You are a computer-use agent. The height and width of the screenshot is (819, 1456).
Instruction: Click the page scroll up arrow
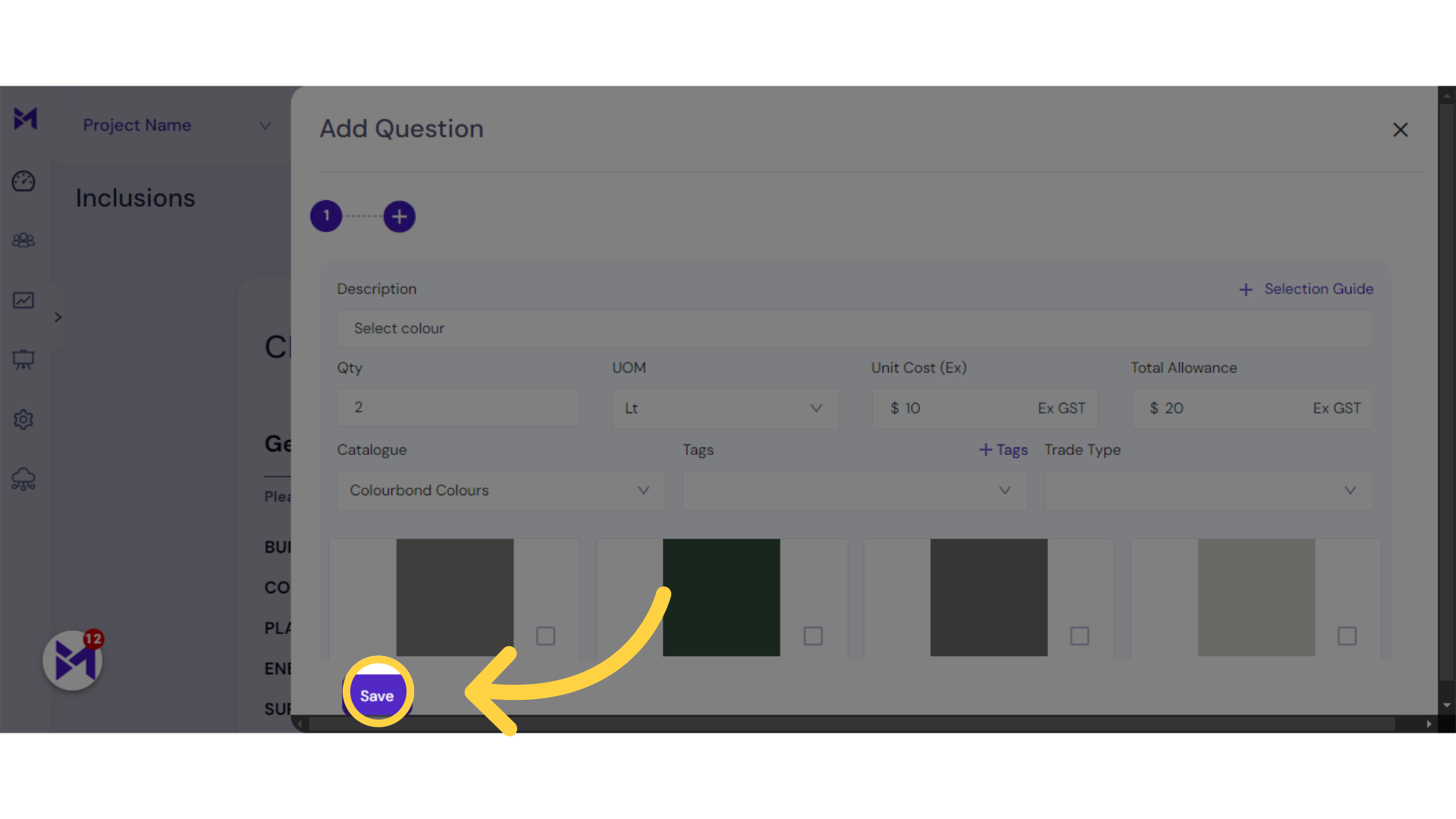[1447, 96]
